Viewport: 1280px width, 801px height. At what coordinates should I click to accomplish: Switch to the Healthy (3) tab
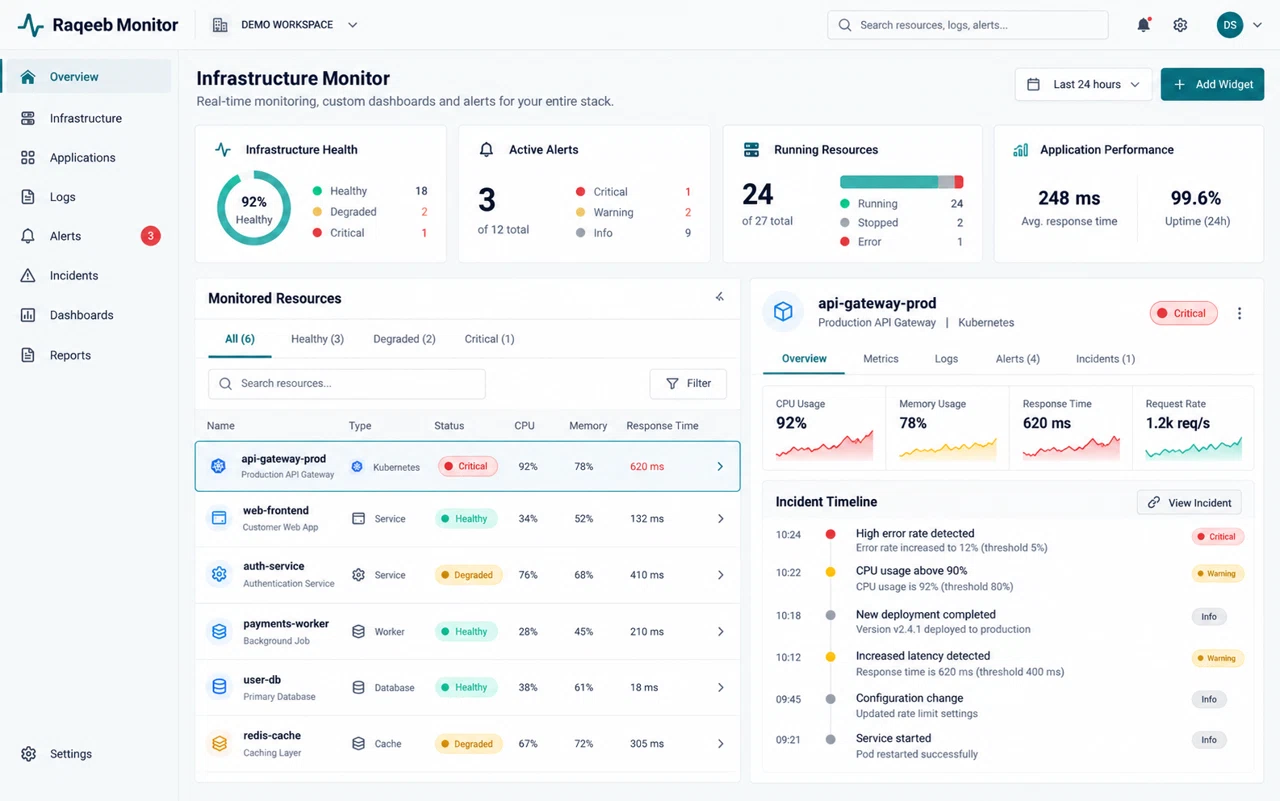coord(317,339)
